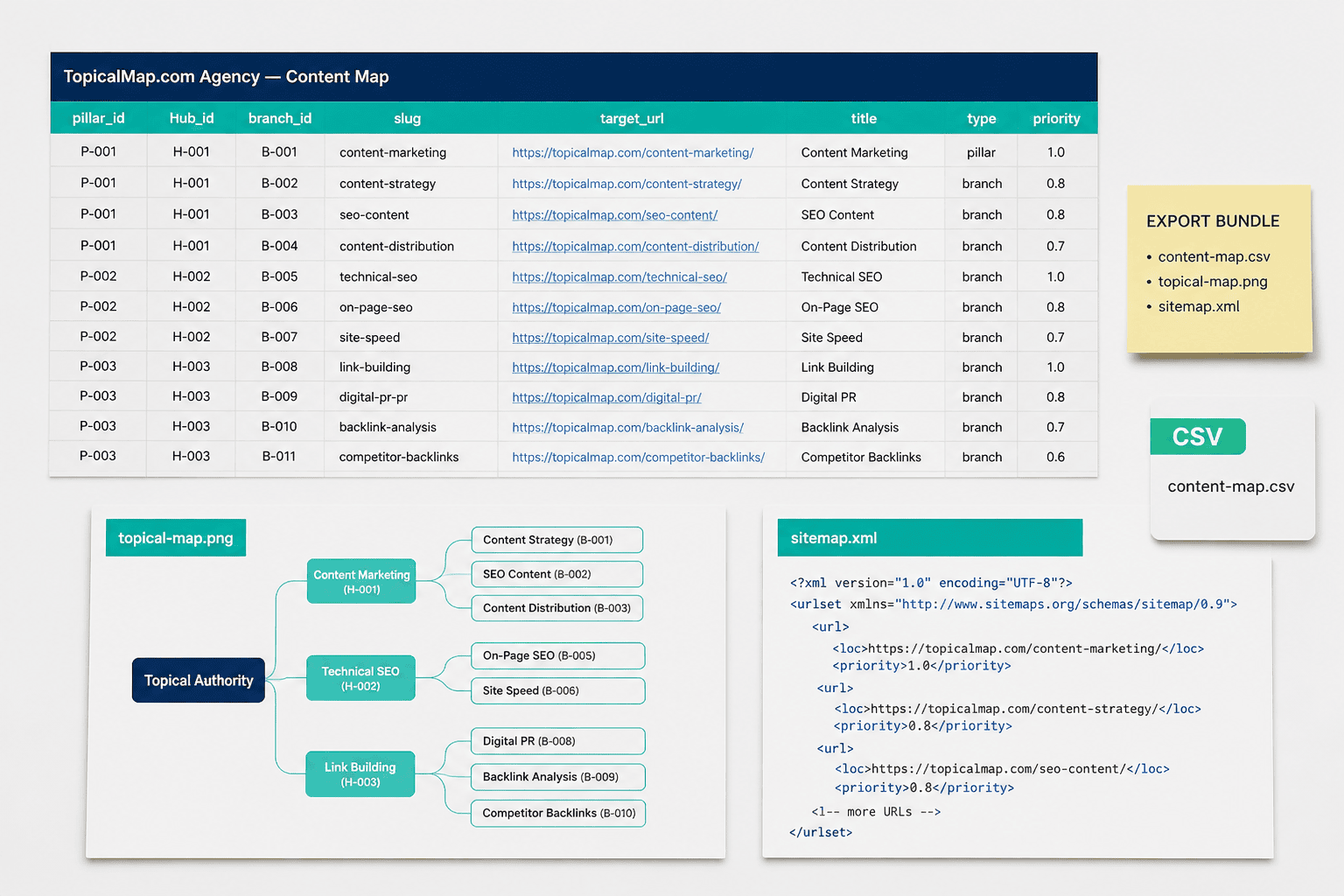Open the competitor-backlinks URL link
This screenshot has height=896, width=1344.
click(x=638, y=457)
